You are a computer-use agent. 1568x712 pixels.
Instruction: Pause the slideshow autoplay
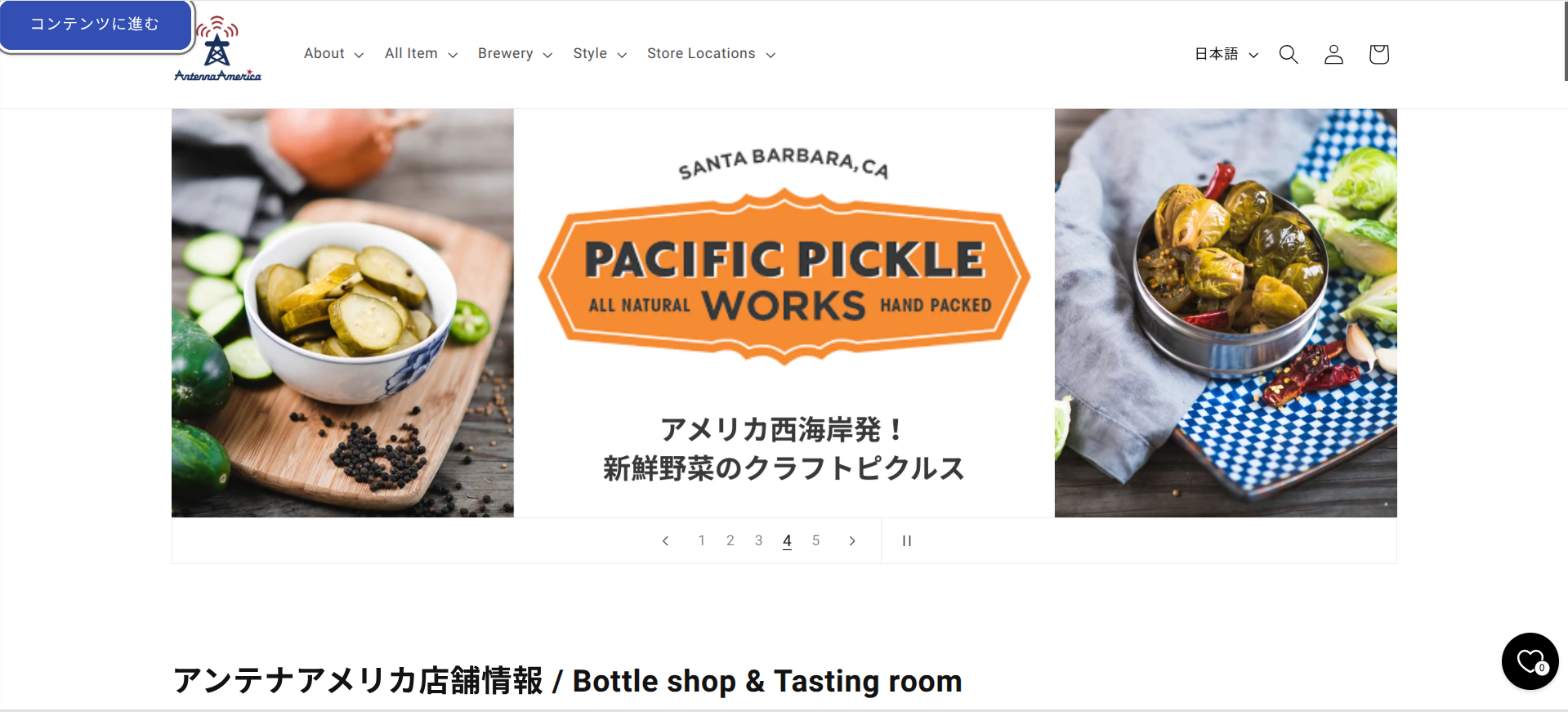(x=906, y=540)
